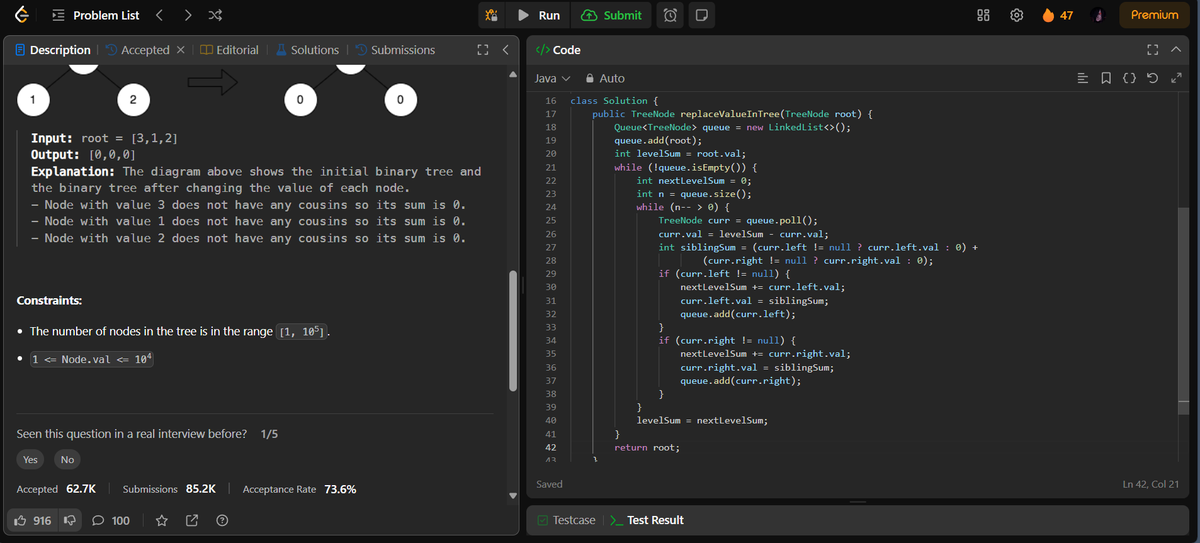Click the Code panel header tab
The height and width of the screenshot is (543, 1200).
(559, 50)
